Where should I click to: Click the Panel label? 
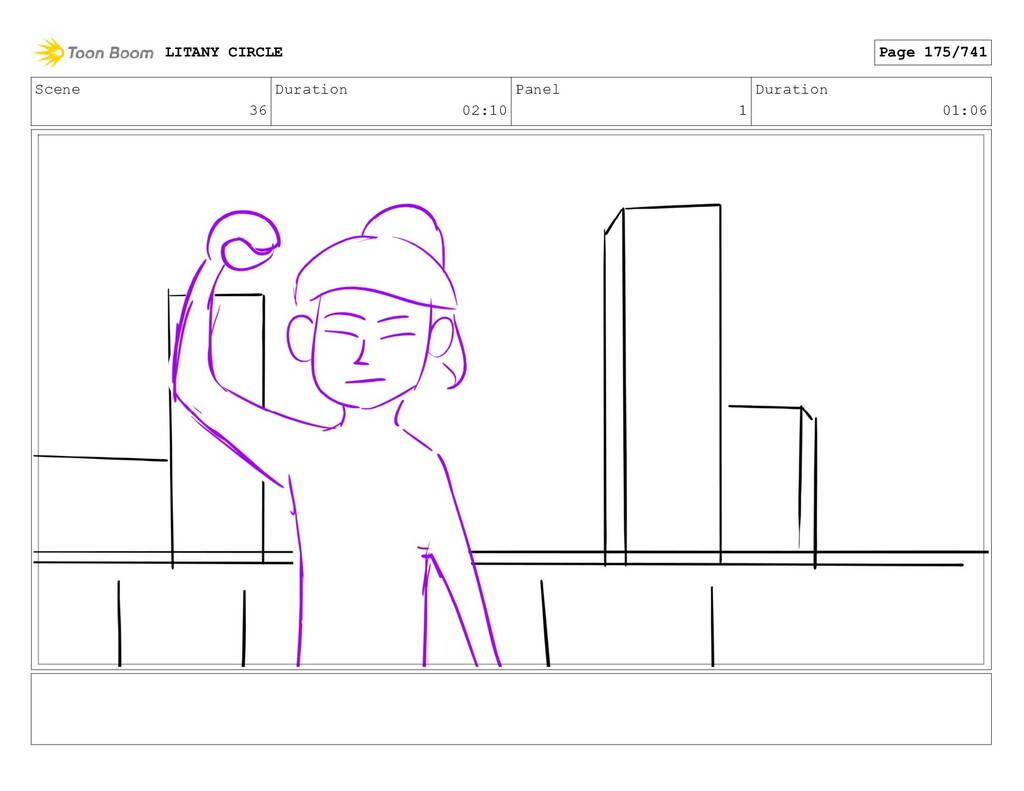[537, 89]
